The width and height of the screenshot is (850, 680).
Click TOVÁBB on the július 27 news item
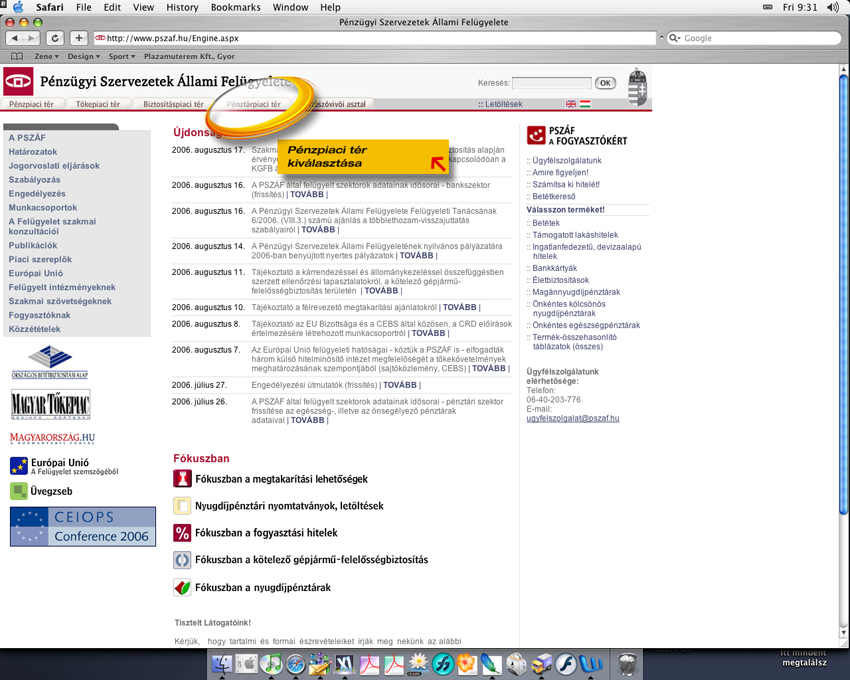coord(400,385)
